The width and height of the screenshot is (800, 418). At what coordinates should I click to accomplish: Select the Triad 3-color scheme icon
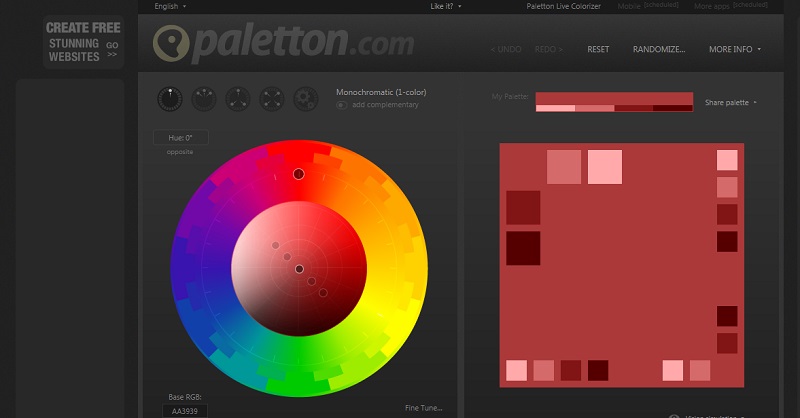pos(238,99)
